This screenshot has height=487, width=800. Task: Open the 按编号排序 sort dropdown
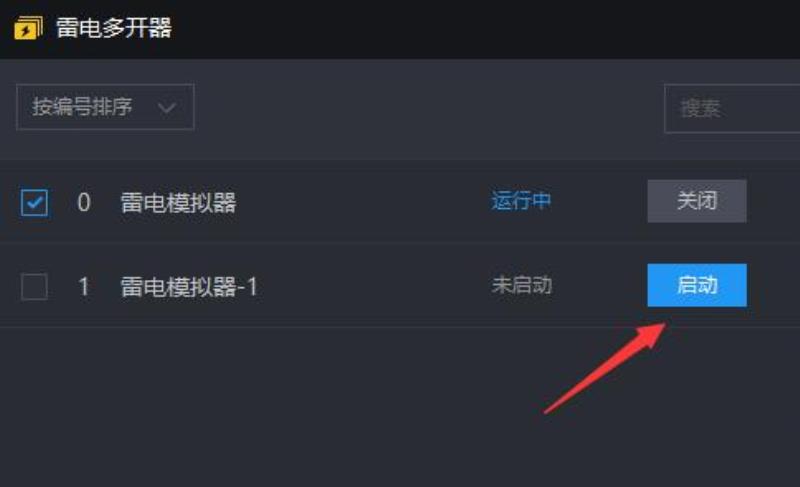[105, 107]
